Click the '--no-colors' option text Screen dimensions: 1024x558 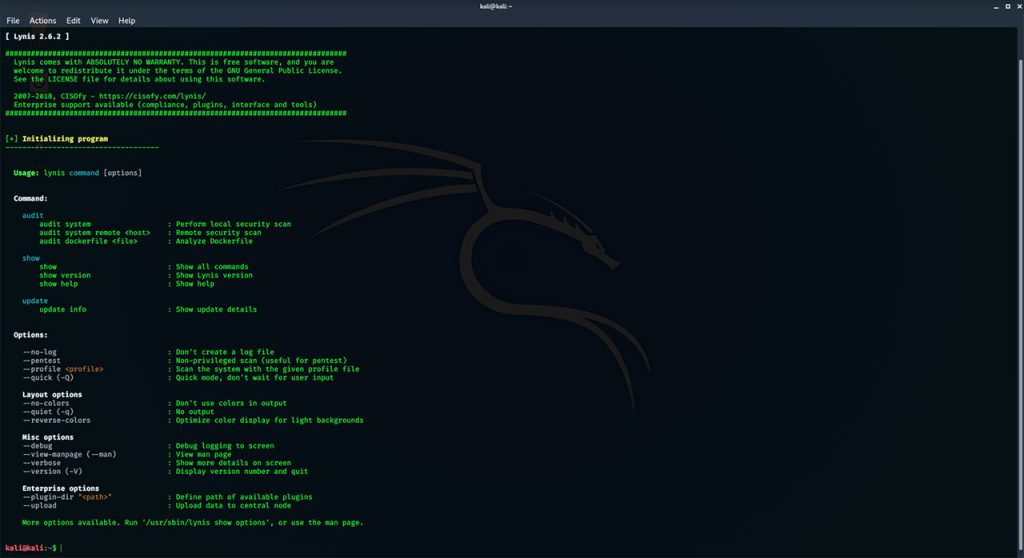[46, 403]
